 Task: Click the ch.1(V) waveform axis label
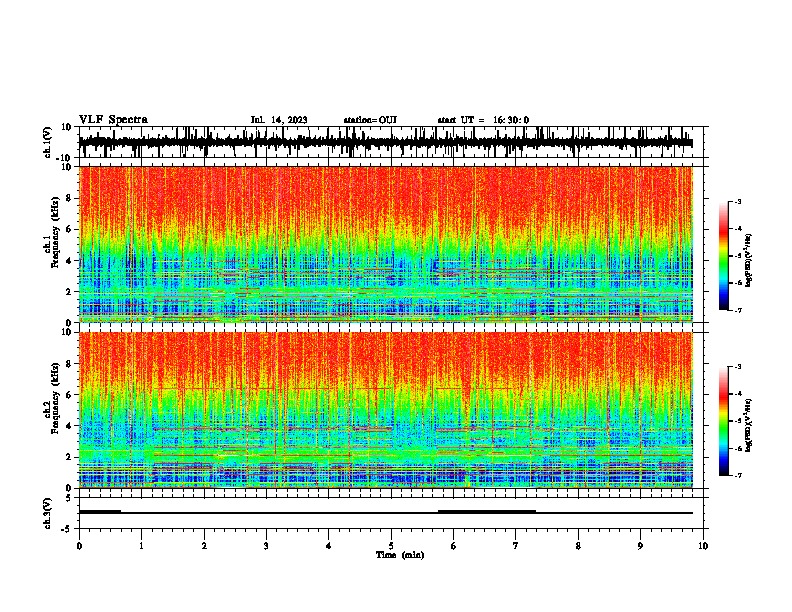[x=48, y=142]
